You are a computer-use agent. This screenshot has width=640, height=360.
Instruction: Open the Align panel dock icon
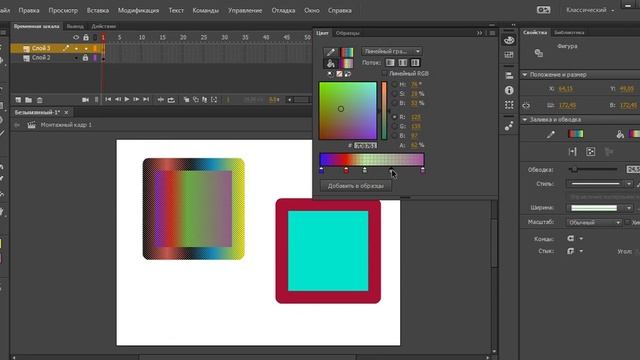pos(509,76)
